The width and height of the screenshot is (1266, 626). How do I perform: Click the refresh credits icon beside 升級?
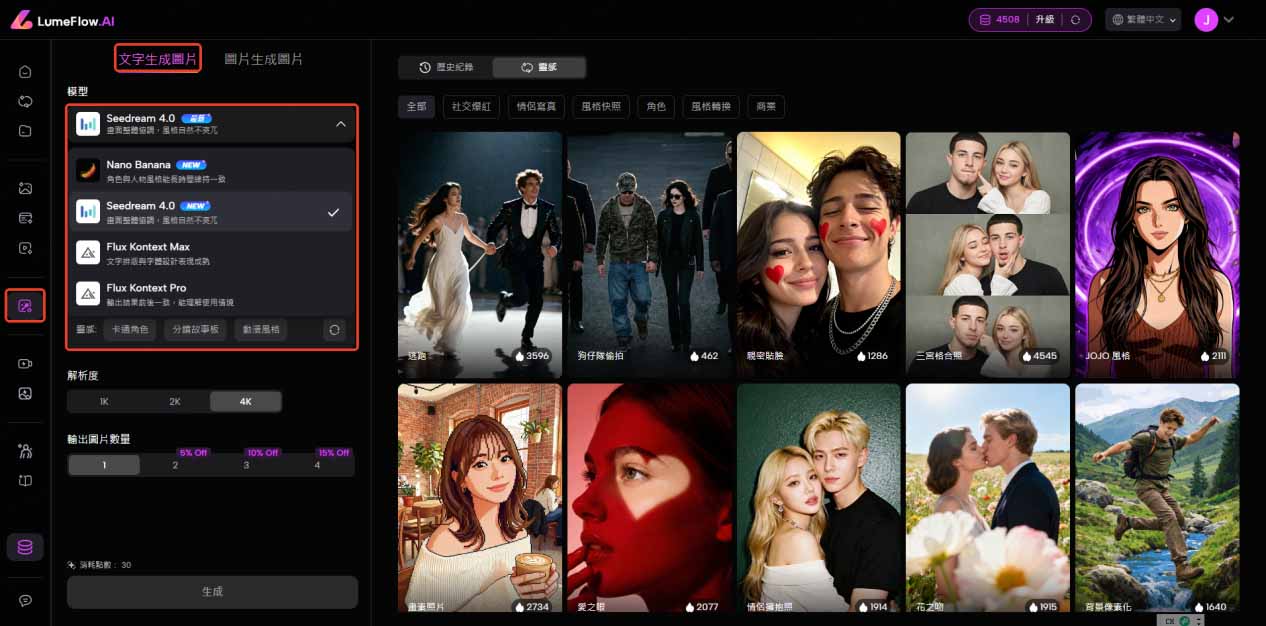(x=1075, y=19)
